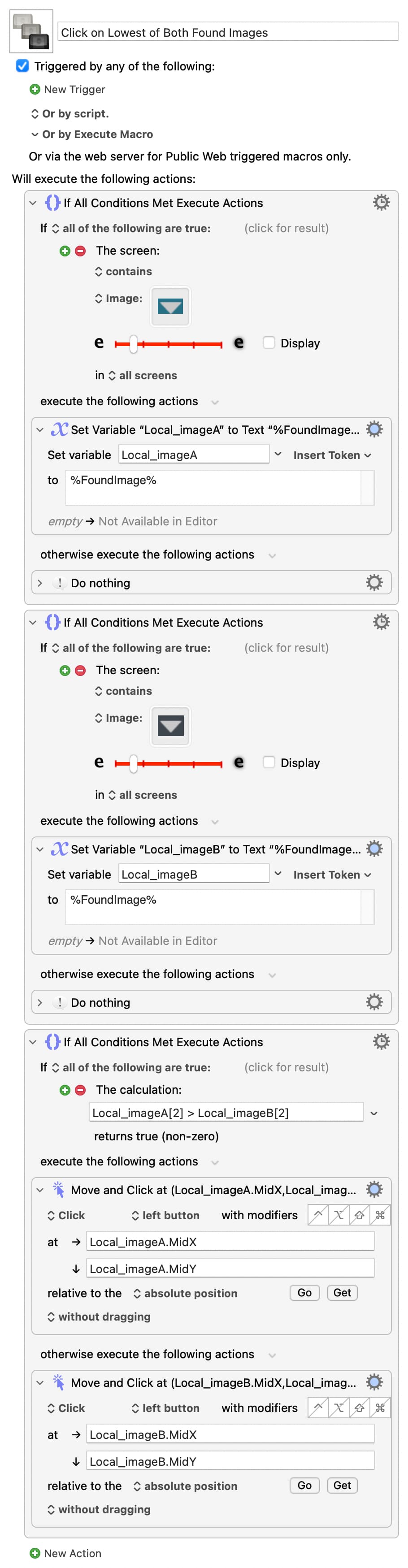Open Insert Token menu for Local_imageB variable
This screenshot has width=408, height=1568.
[332, 875]
